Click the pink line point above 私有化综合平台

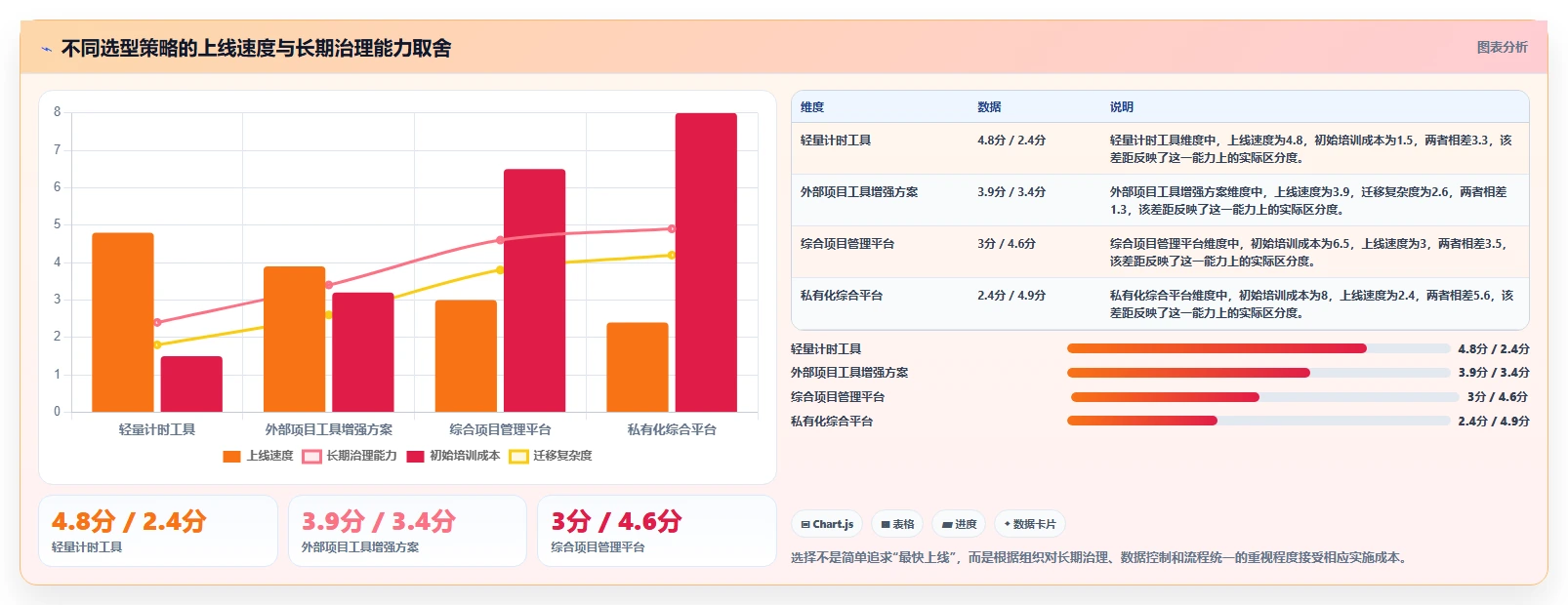672,229
